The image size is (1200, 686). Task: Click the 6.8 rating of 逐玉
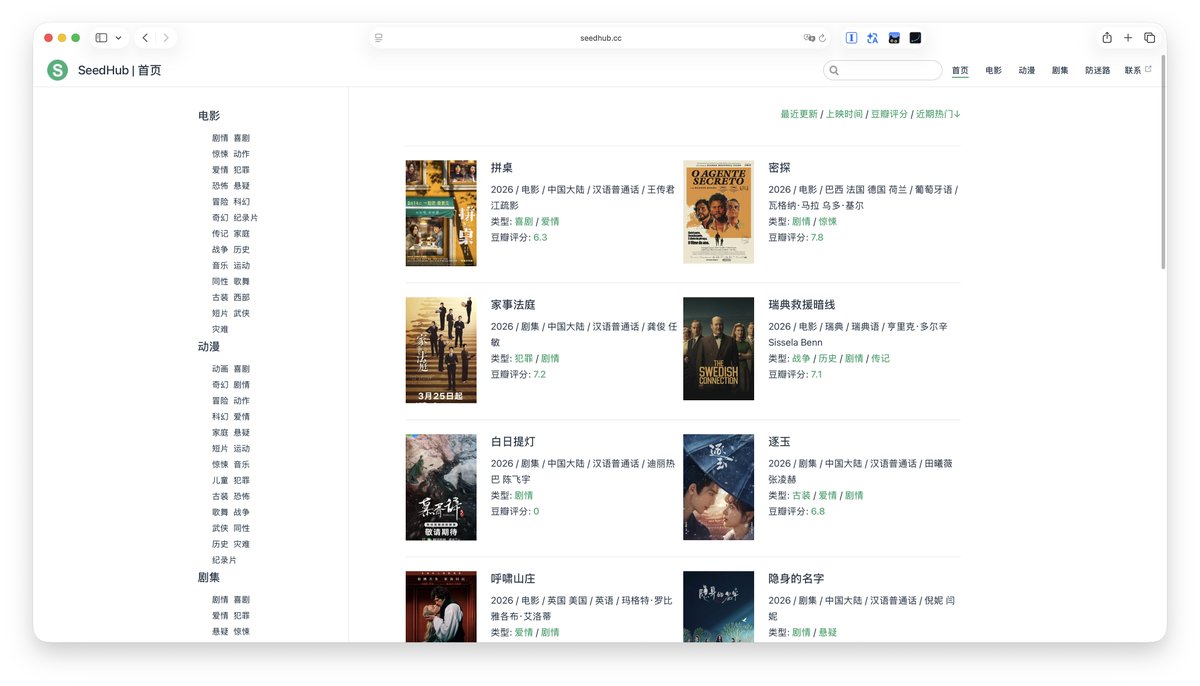click(x=818, y=511)
